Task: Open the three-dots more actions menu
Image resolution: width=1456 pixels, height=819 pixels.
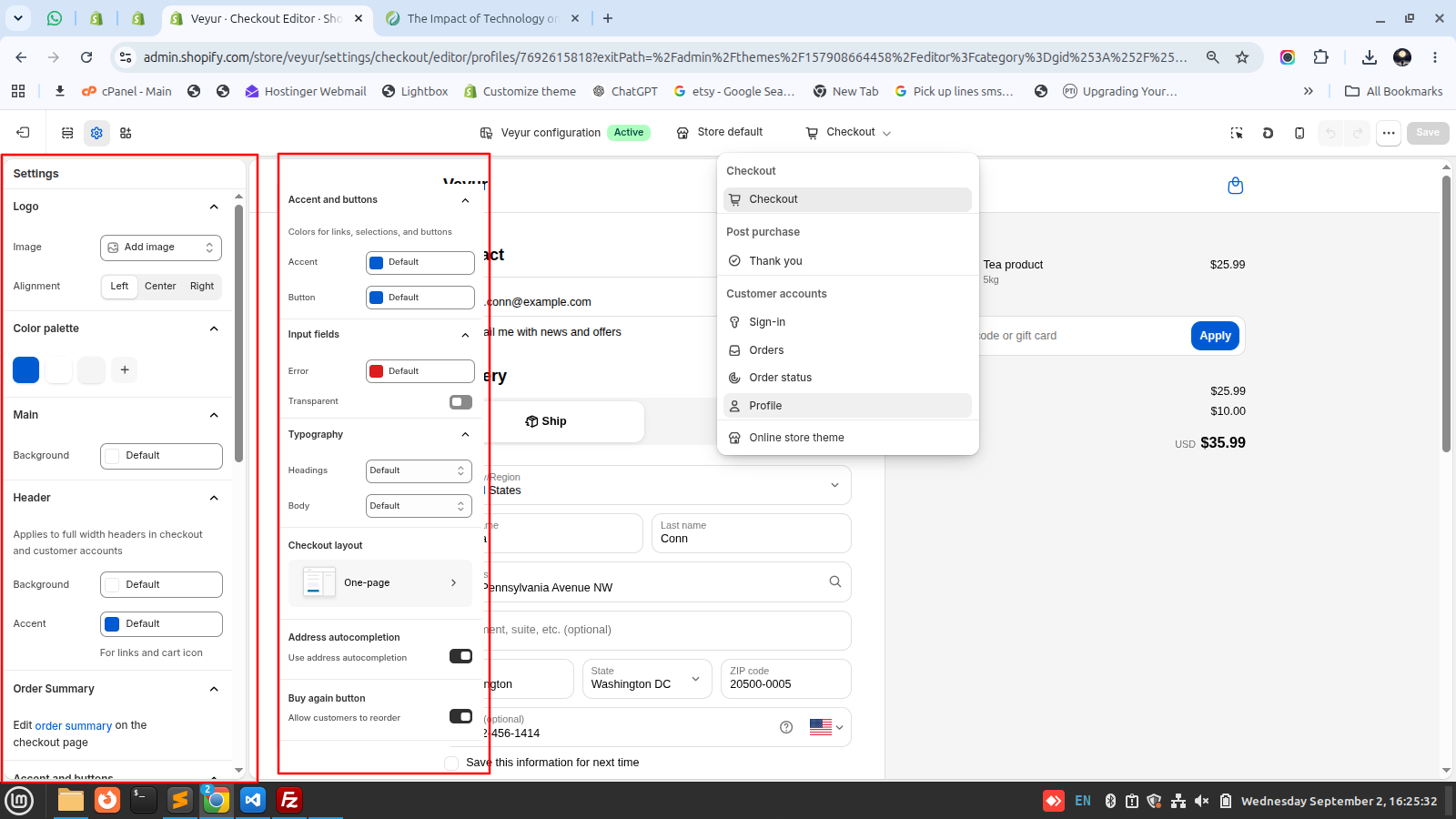Action: point(1389,133)
